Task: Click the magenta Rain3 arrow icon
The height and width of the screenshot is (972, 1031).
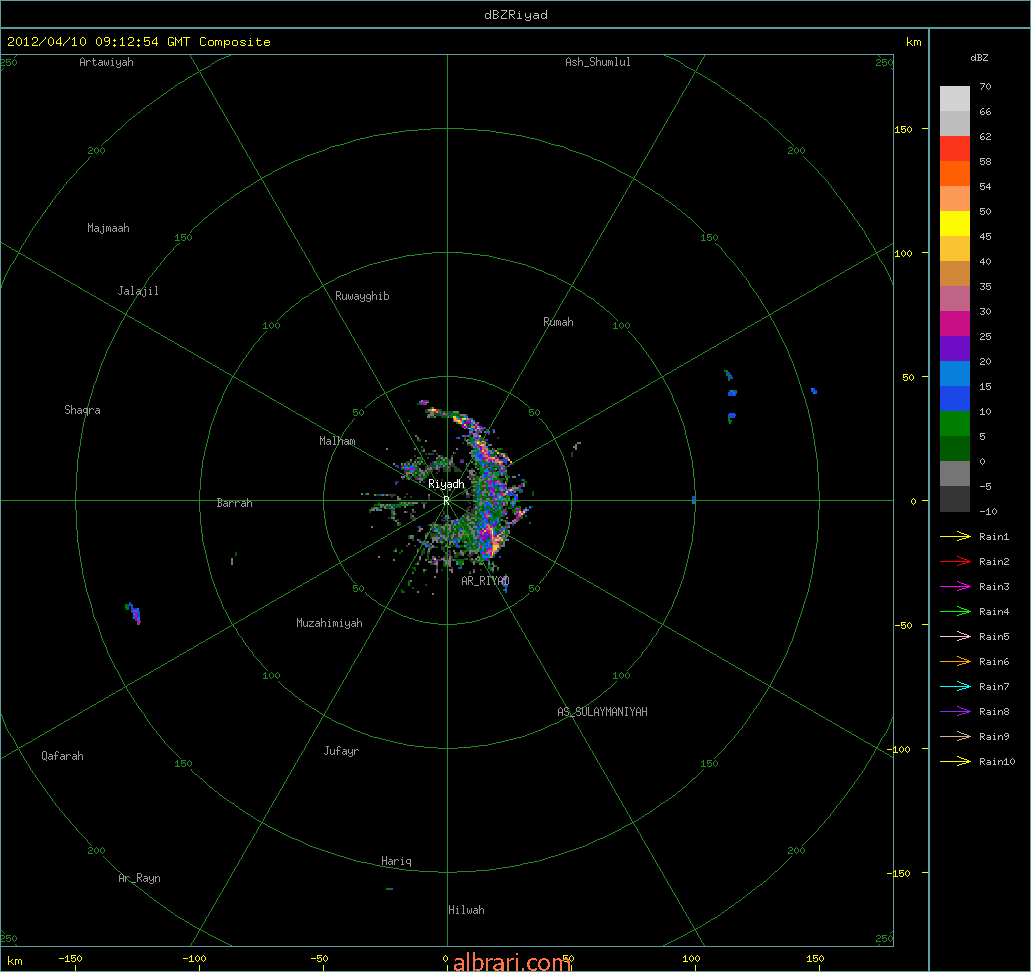Action: click(955, 587)
